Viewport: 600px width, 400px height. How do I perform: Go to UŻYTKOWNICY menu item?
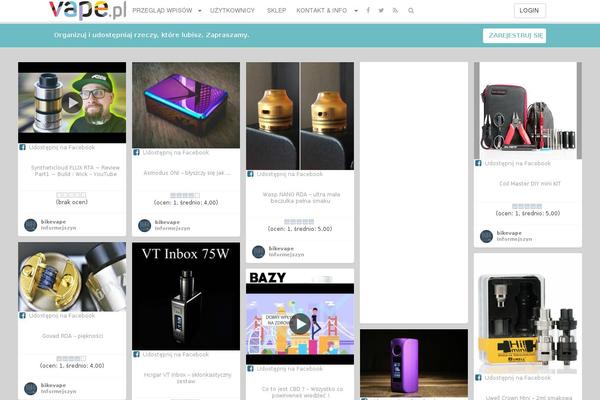[x=232, y=11]
